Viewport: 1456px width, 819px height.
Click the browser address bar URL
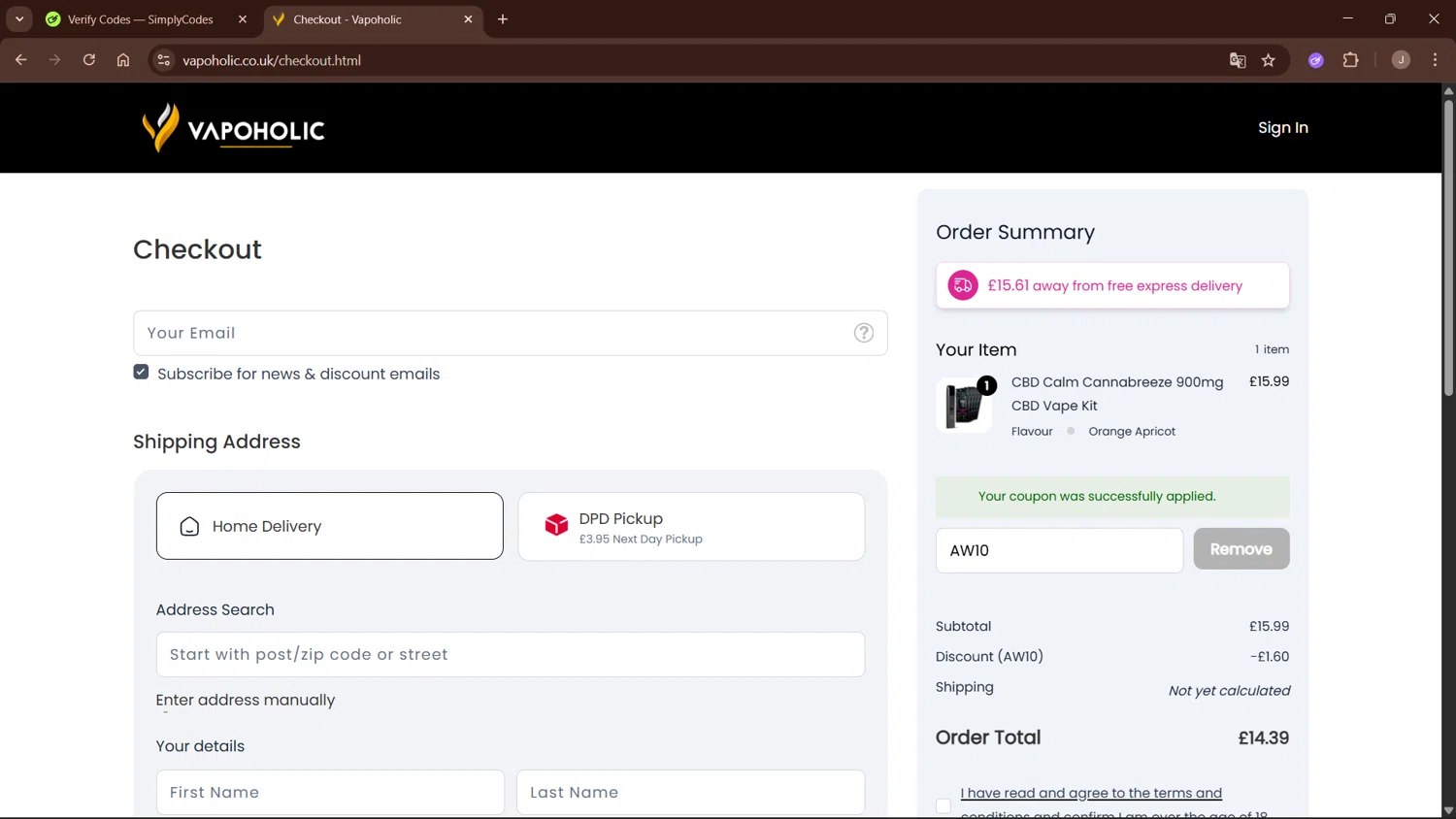pos(272,60)
